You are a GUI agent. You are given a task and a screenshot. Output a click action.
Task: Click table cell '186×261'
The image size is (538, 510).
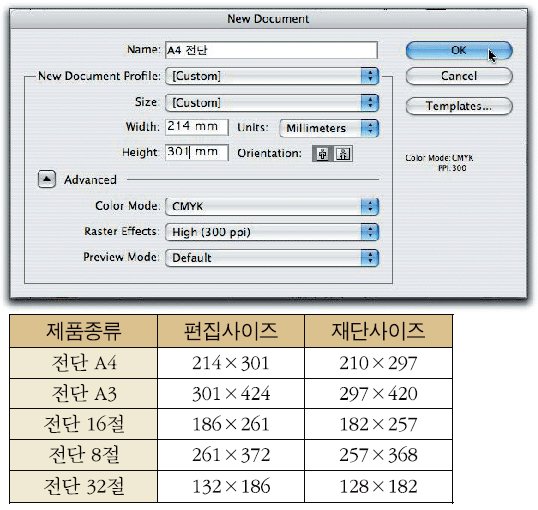pyautogui.click(x=231, y=424)
